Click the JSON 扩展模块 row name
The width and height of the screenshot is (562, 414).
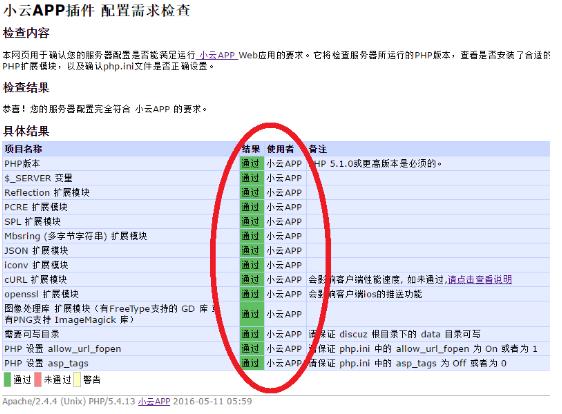[x=36, y=251]
